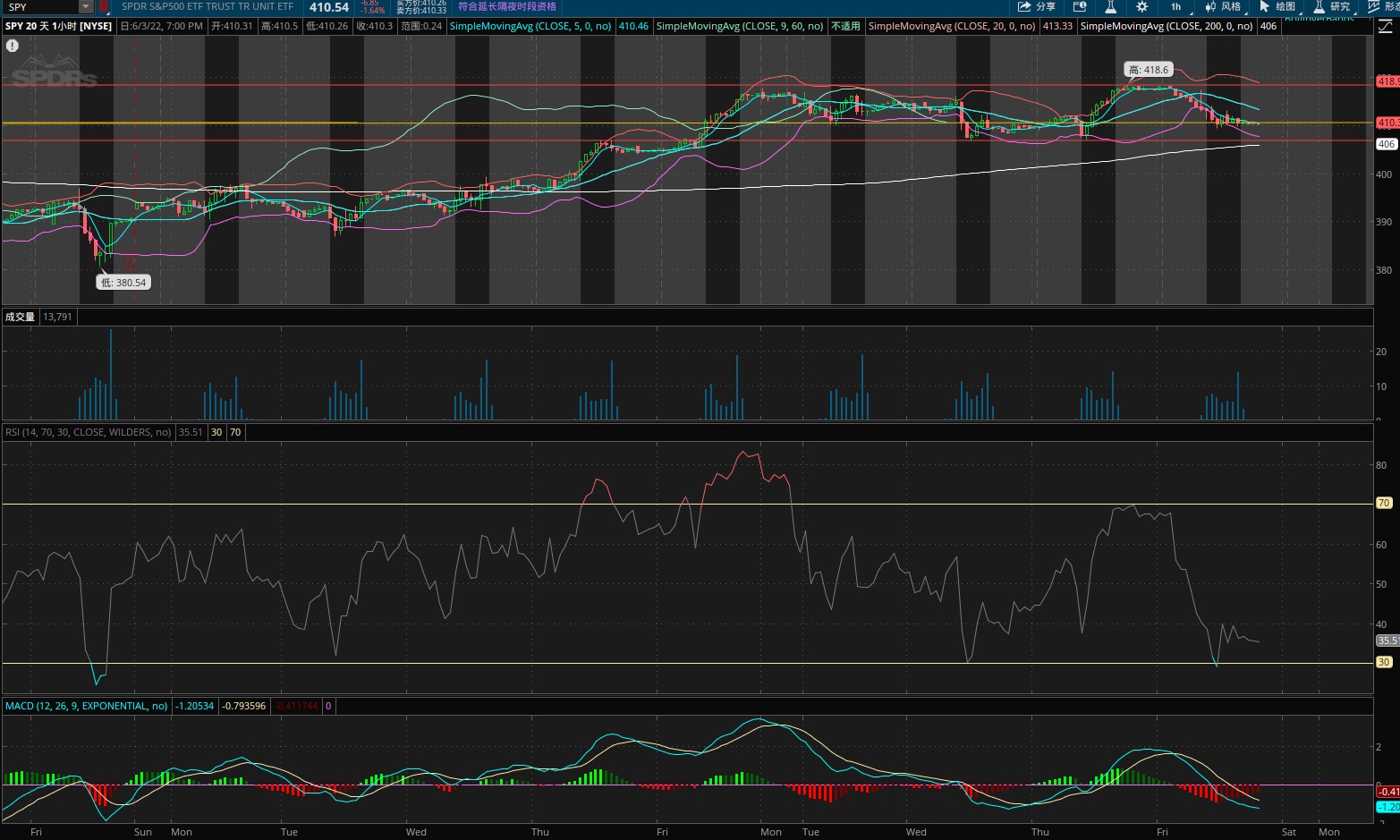Select the MACD (12, 26, 9, EXPONENTIAL, no) label
Screen dimensions: 1400x840
86,706
